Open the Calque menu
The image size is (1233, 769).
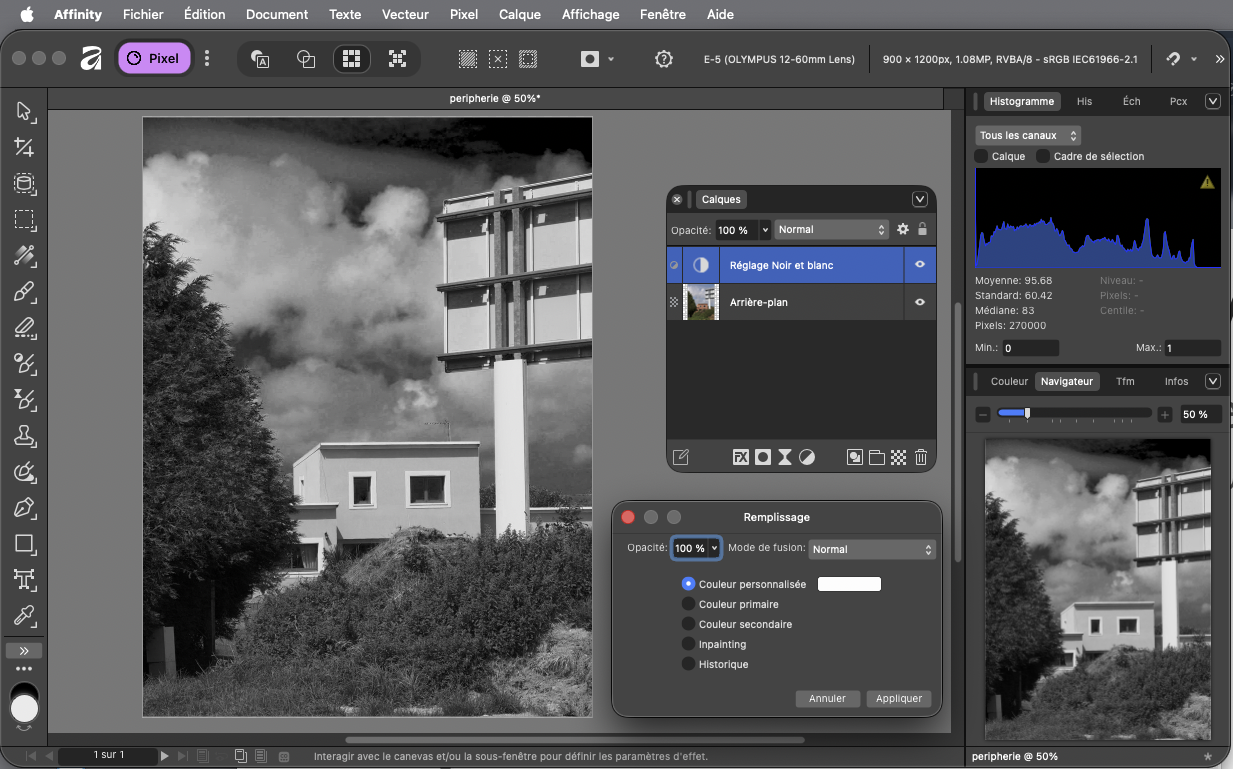[x=519, y=14]
